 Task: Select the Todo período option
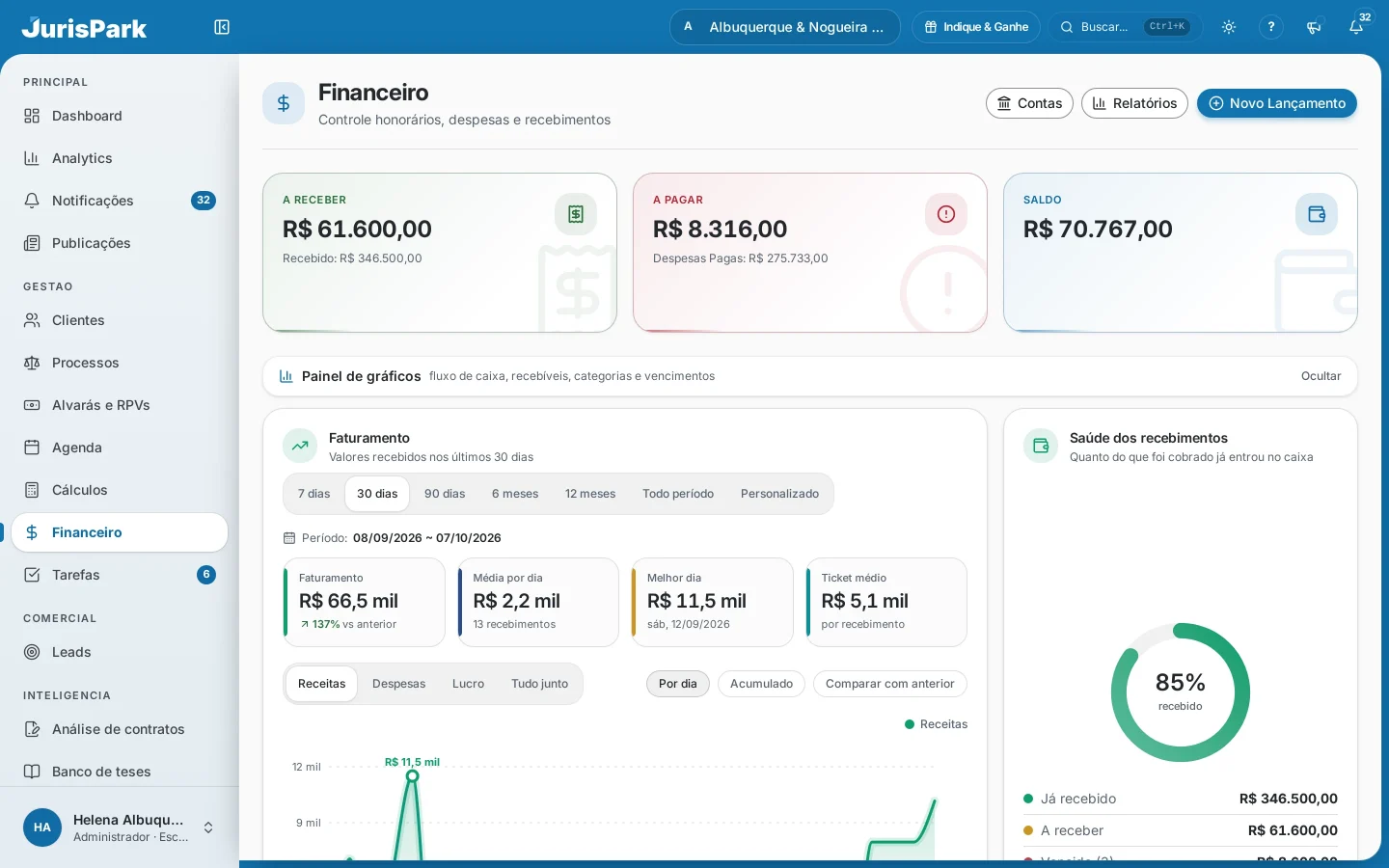678,494
